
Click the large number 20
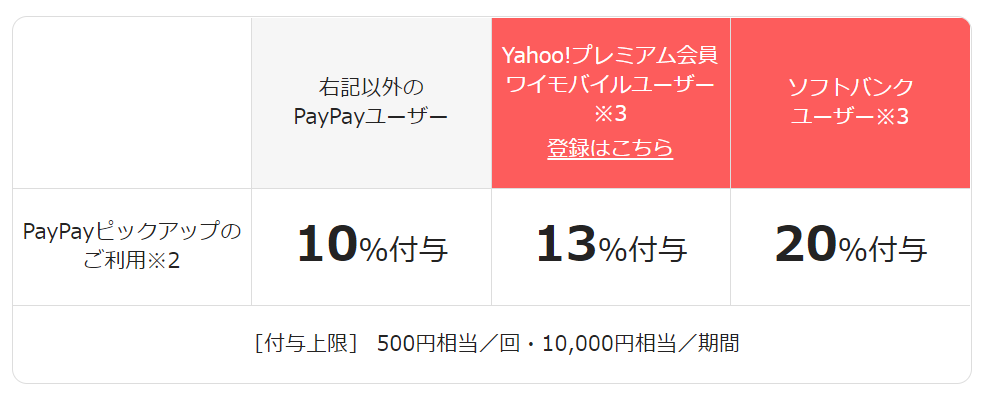(x=806, y=245)
